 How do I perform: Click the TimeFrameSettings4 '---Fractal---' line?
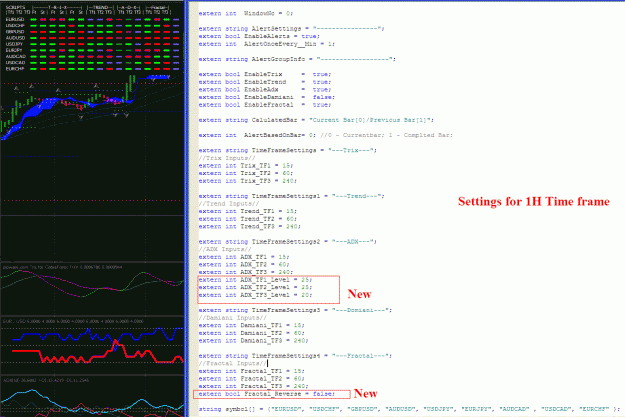(295, 356)
